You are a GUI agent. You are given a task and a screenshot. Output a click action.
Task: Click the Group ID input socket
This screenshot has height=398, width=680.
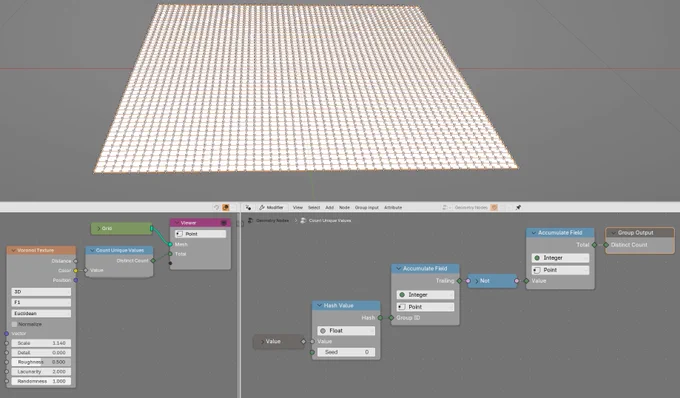pos(391,318)
